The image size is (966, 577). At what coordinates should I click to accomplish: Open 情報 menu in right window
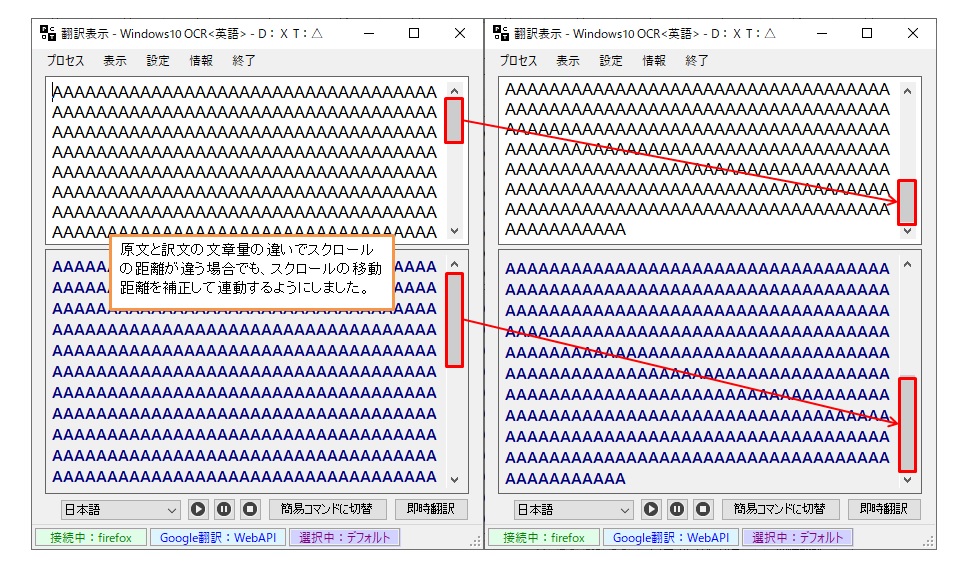pyautogui.click(x=654, y=60)
